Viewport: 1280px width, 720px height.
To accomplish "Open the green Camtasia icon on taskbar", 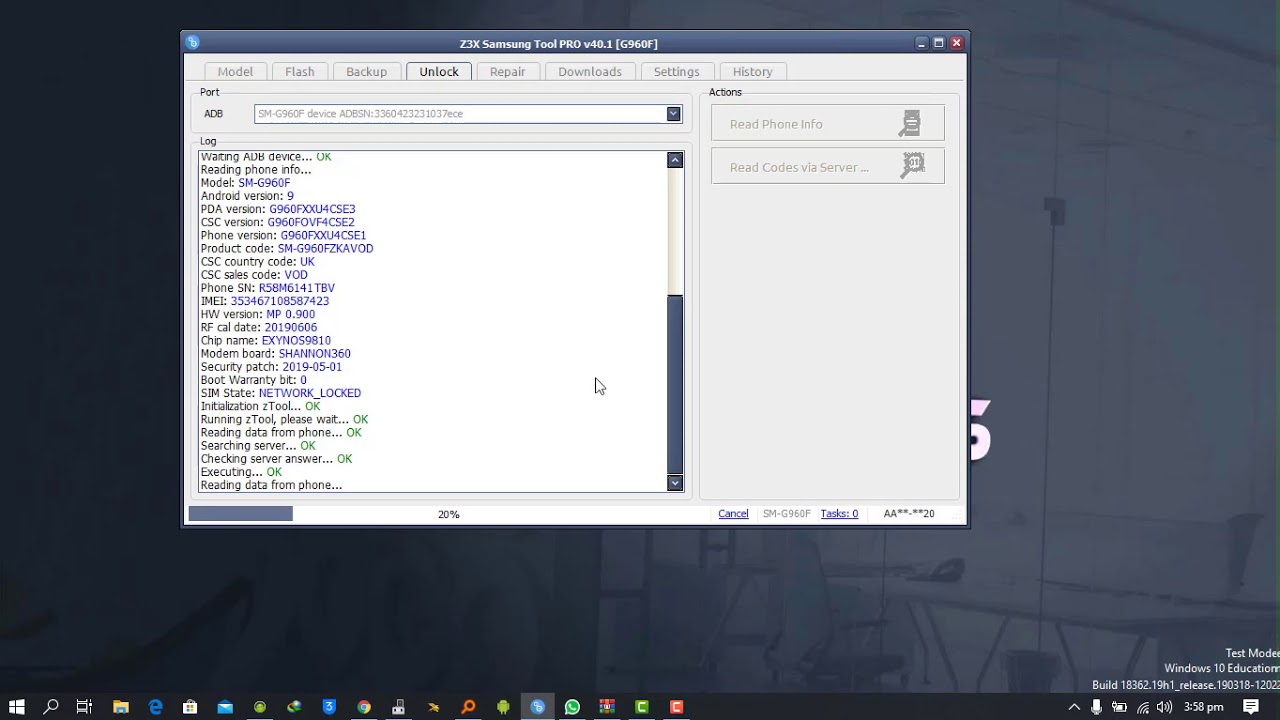I will (642, 707).
